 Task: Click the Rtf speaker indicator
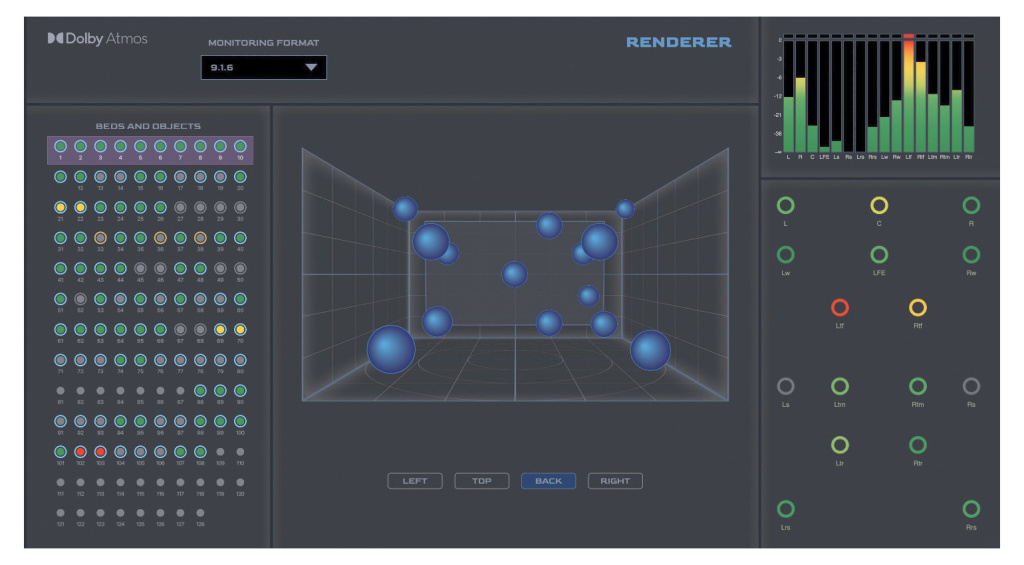coord(918,308)
